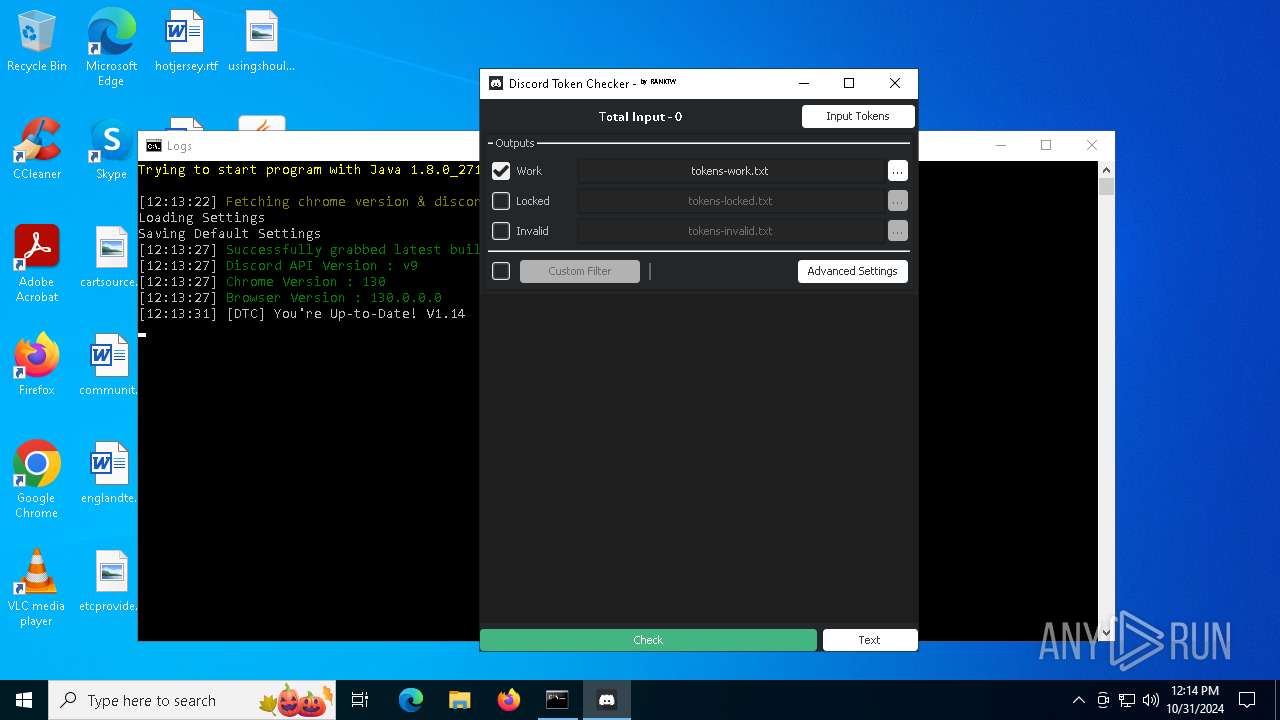Enable the Locked output checkbox
The height and width of the screenshot is (720, 1280).
(501, 201)
